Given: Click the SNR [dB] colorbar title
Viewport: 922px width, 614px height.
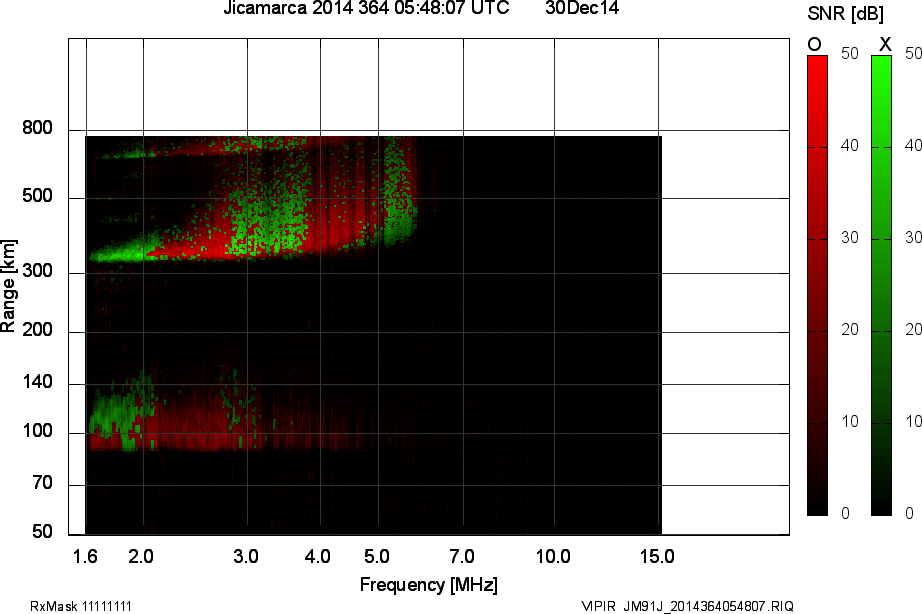Looking at the screenshot, I should [845, 12].
